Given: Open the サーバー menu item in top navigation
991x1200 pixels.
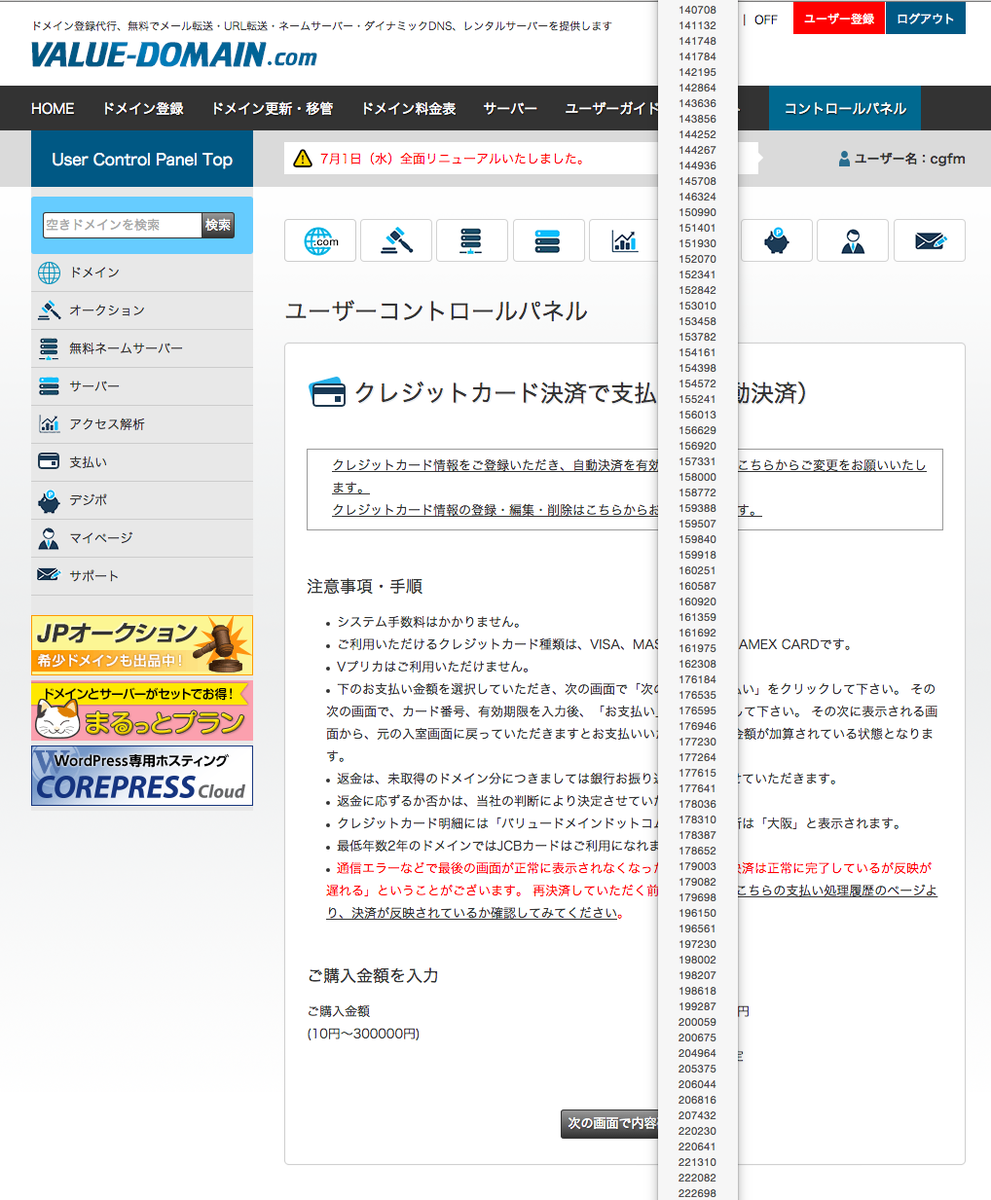Looking at the screenshot, I should 510,108.
